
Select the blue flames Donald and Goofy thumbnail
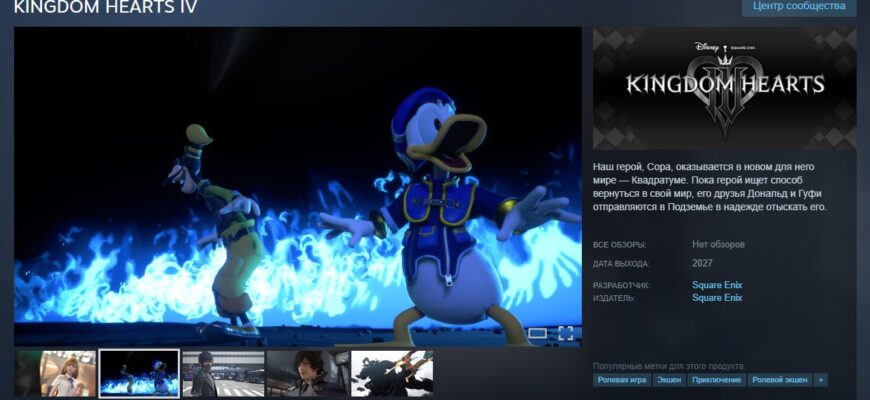[x=139, y=373]
